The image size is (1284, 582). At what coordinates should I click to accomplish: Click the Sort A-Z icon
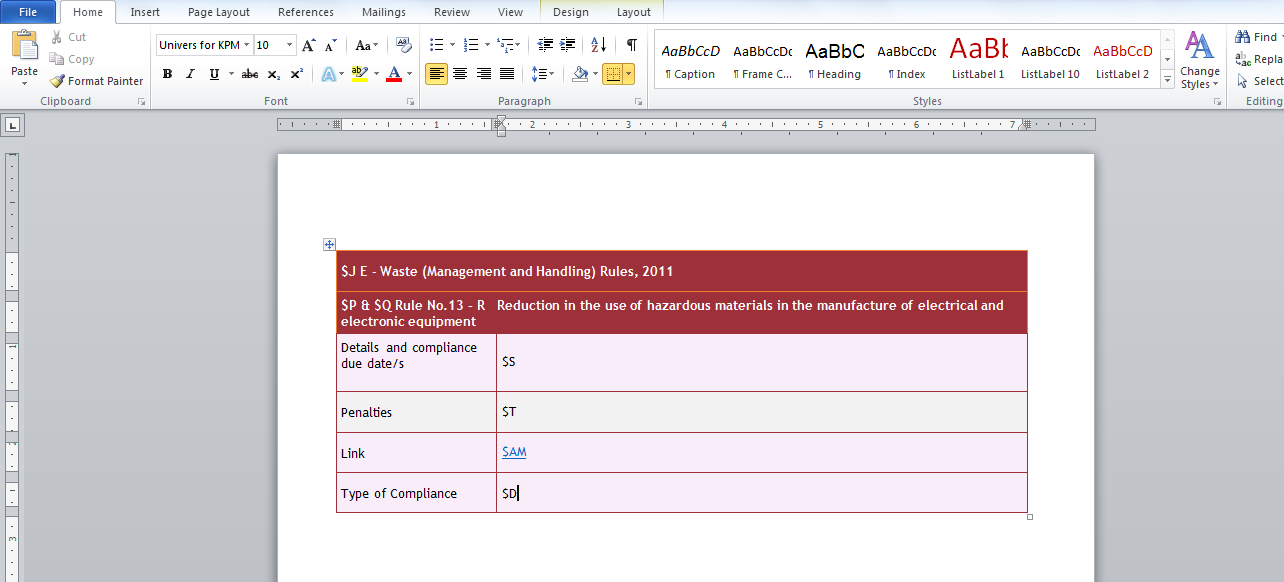598,45
